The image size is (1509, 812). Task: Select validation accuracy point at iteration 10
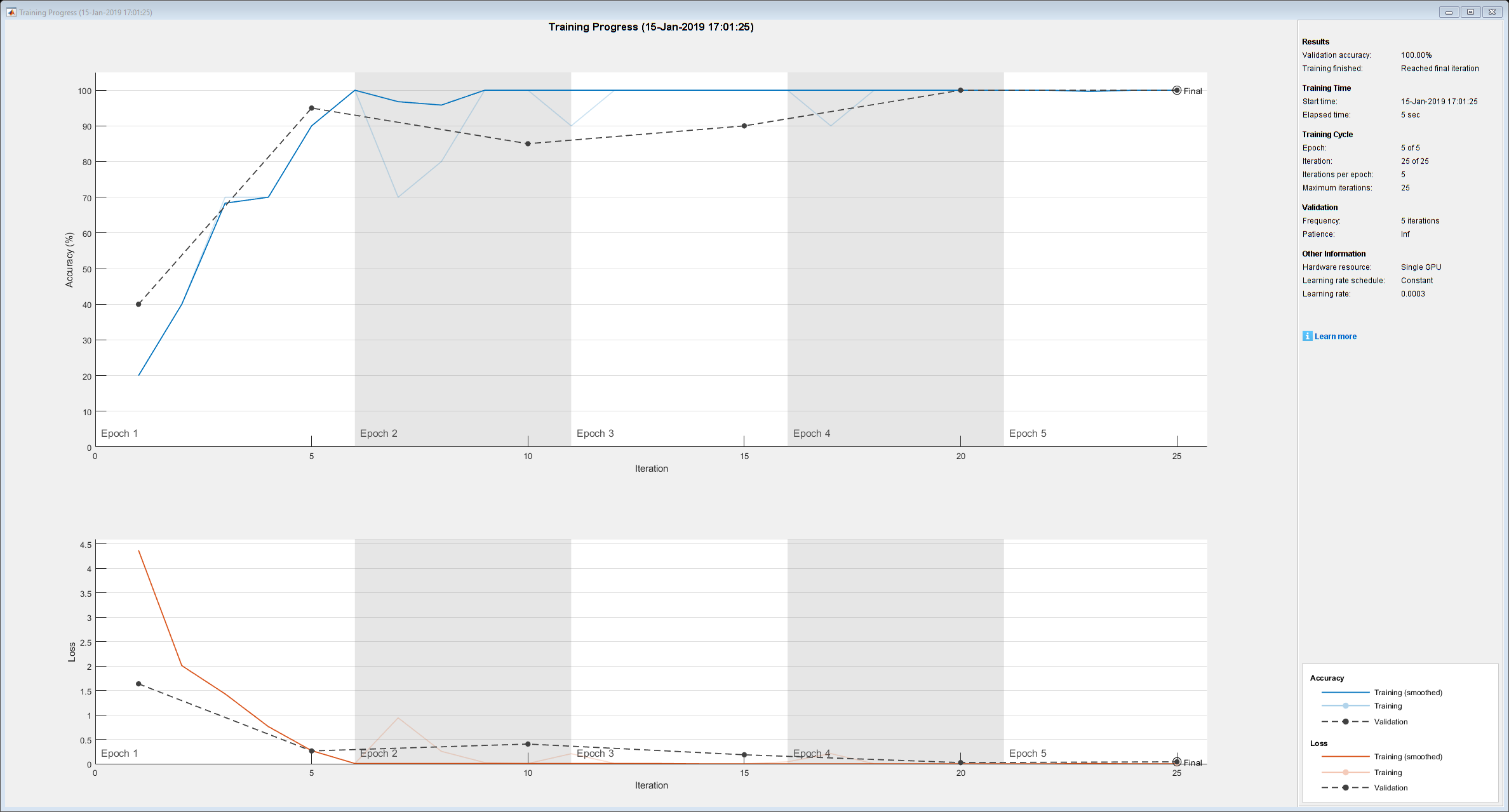[528, 143]
